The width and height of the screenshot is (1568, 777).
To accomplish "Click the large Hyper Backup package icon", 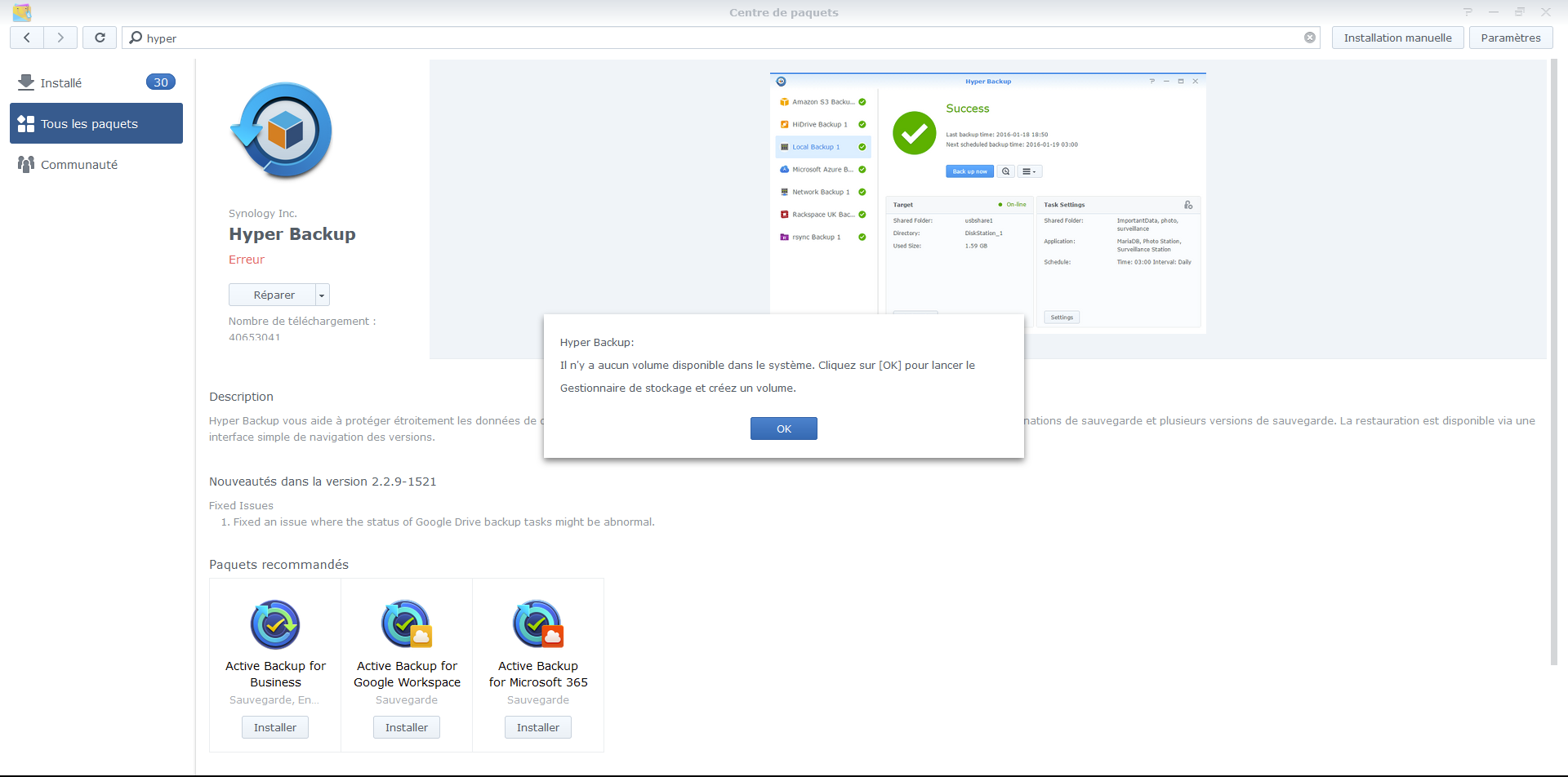I will 282,131.
